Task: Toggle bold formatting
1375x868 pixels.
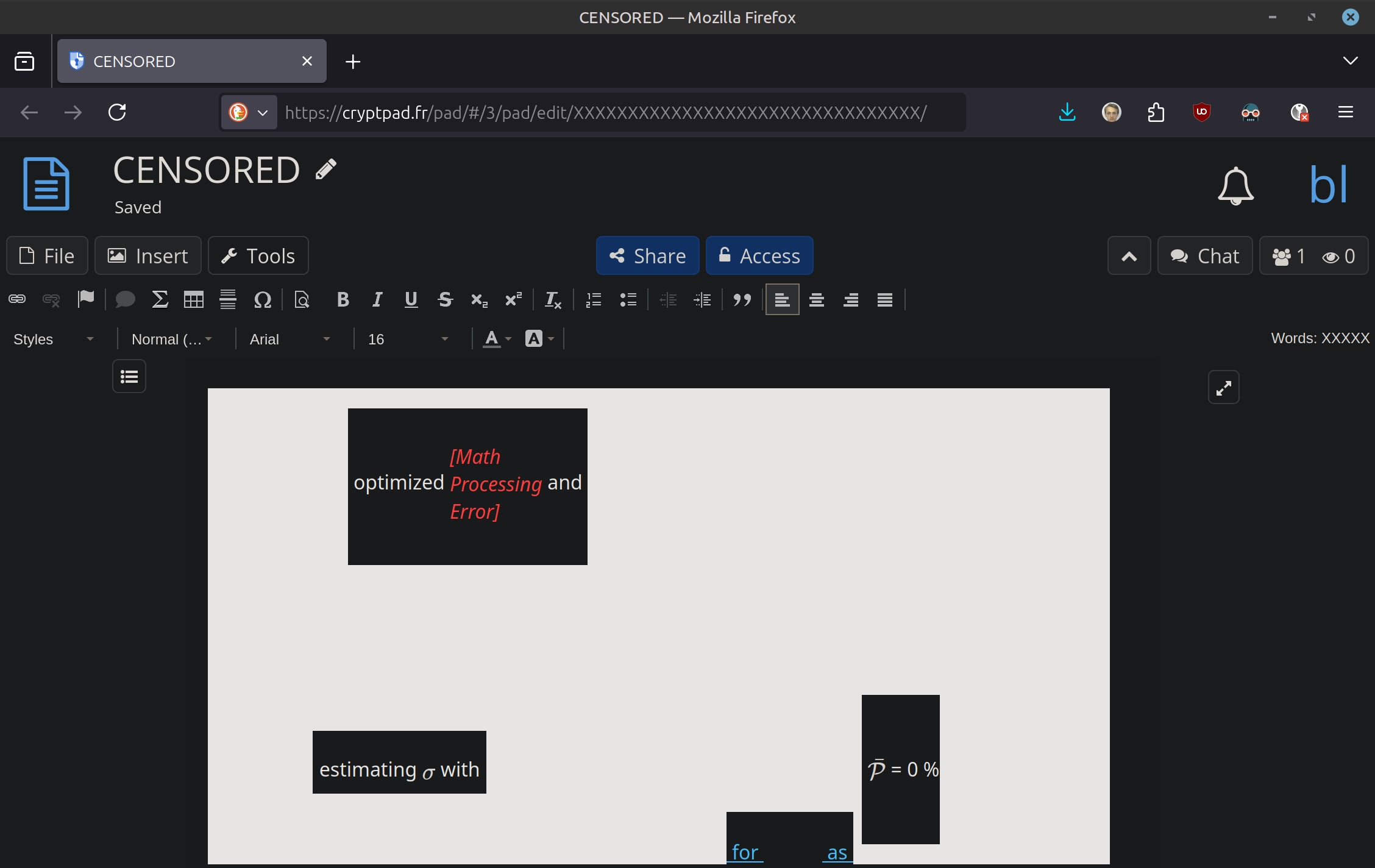Action: [x=343, y=299]
